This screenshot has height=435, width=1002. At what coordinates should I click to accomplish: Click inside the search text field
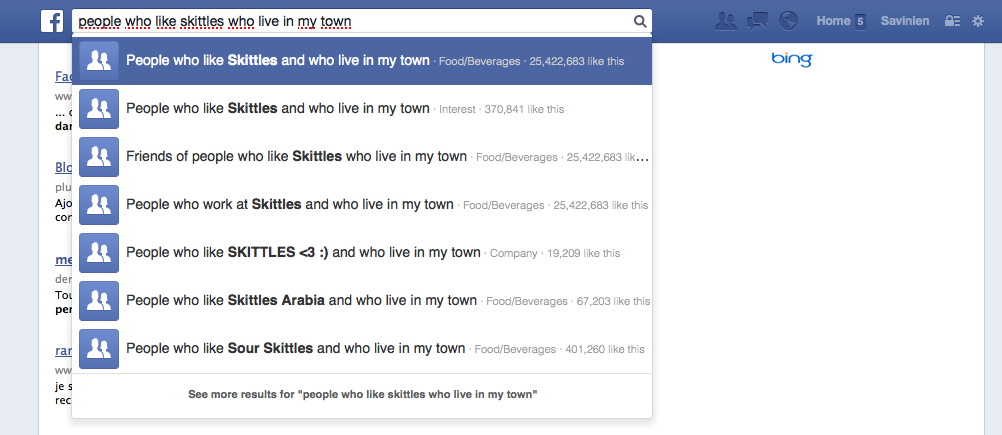click(x=351, y=22)
